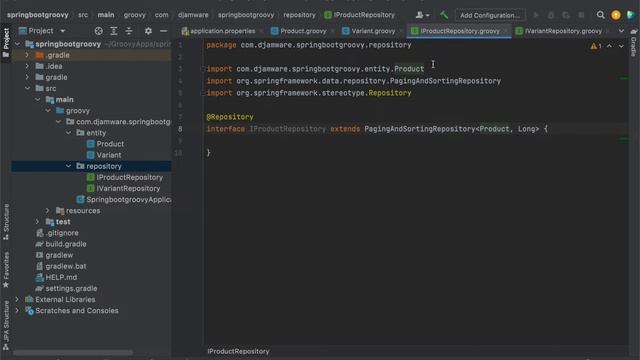Click Collapse All in Project panel
Image resolution: width=640 pixels, height=360 pixels.
click(x=129, y=31)
